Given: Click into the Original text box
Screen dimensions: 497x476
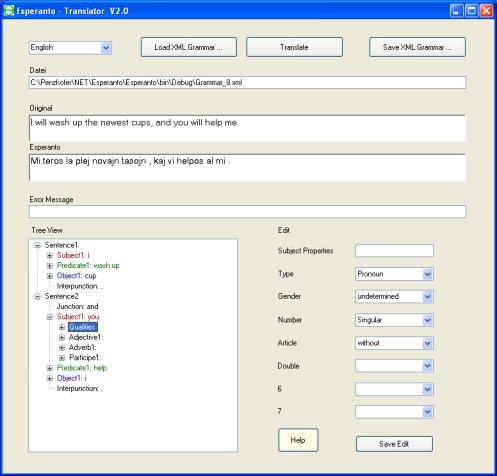Looking at the screenshot, I should tap(247, 128).
